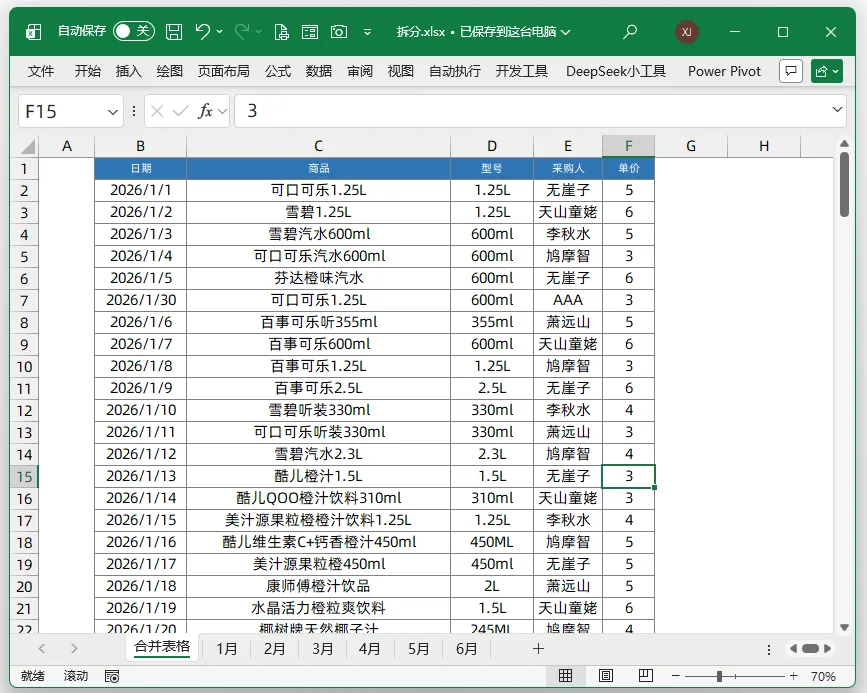
Task: Click the formula bar three-dot handle
Action: [134, 112]
